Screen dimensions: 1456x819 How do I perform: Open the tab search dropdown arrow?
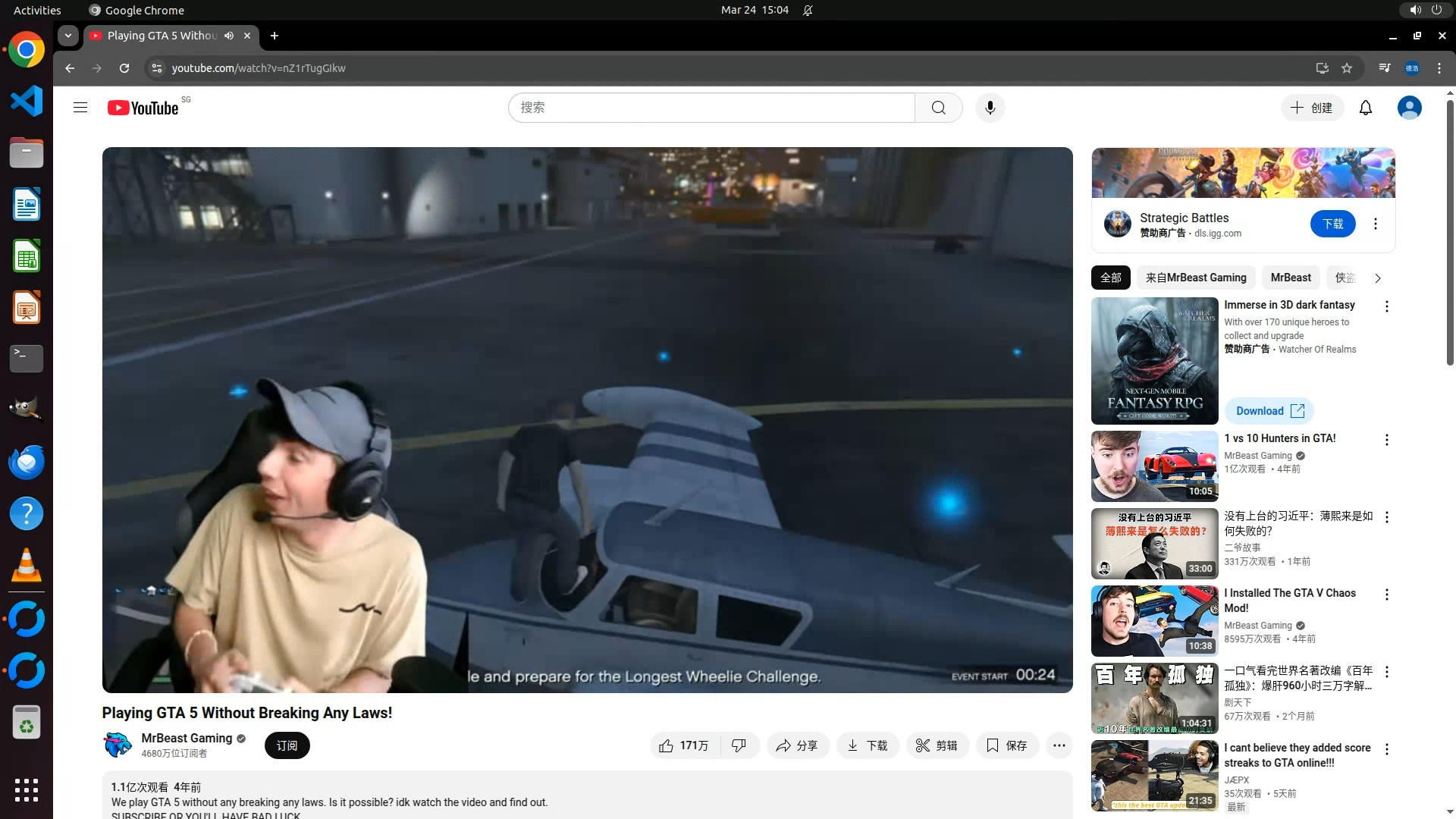pos(68,36)
